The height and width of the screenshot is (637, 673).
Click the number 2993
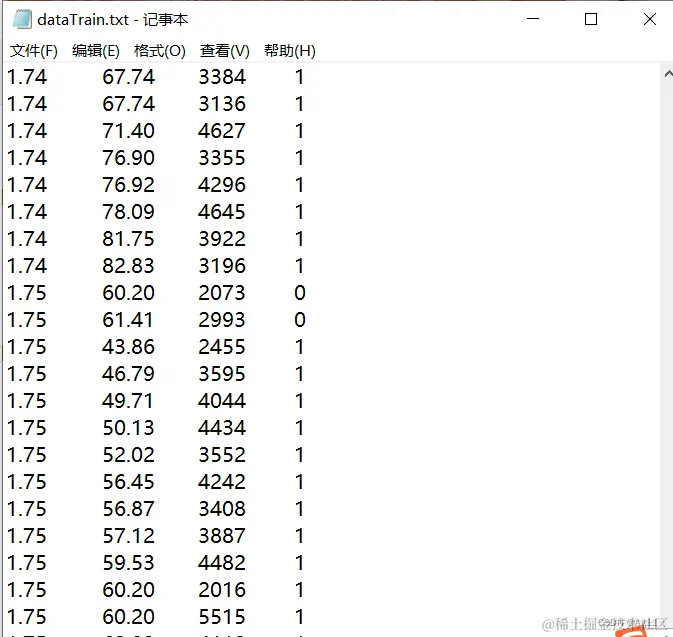coord(222,320)
